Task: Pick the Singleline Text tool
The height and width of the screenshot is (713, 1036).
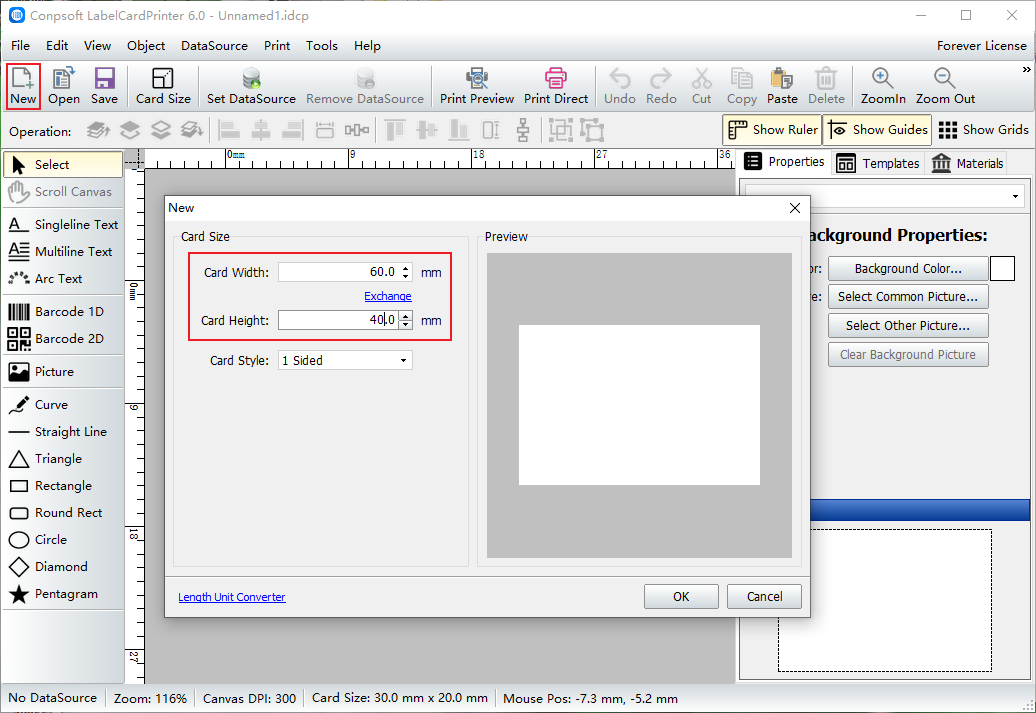Action: [63, 225]
